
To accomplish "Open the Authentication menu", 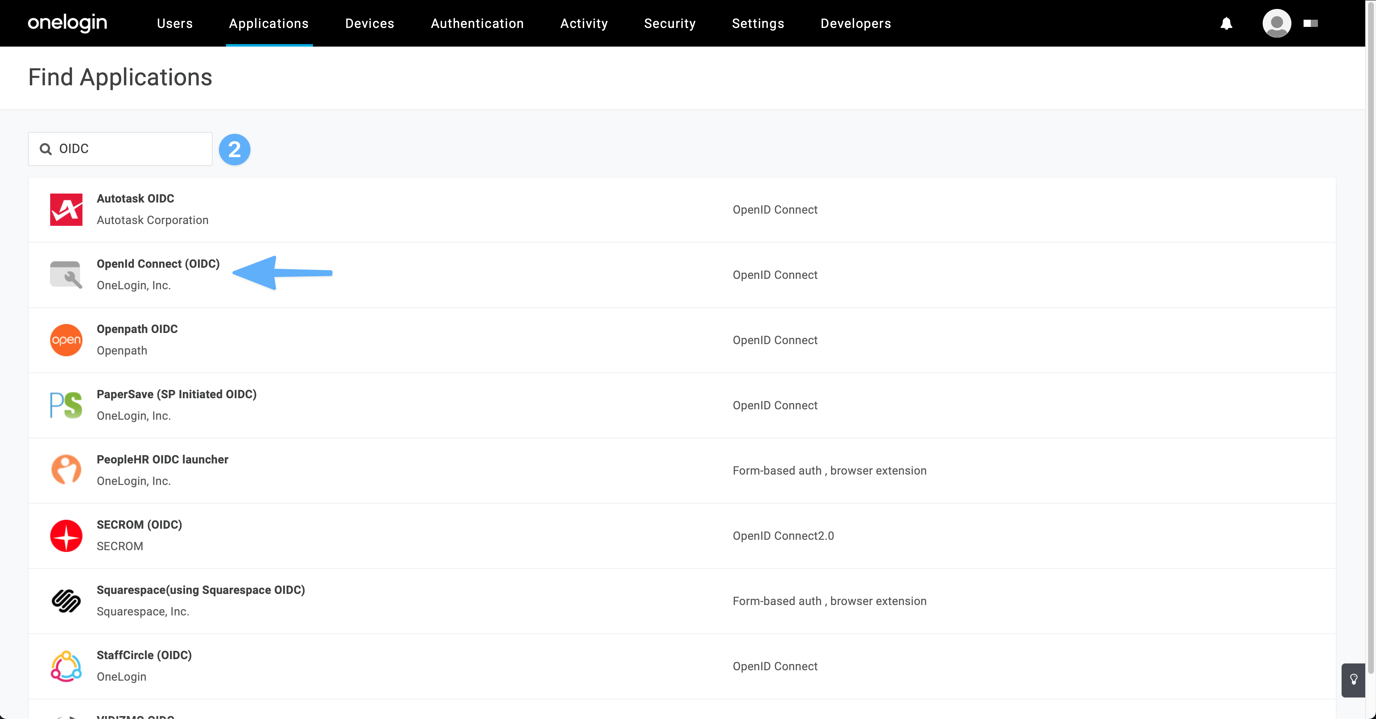I will click(477, 23).
